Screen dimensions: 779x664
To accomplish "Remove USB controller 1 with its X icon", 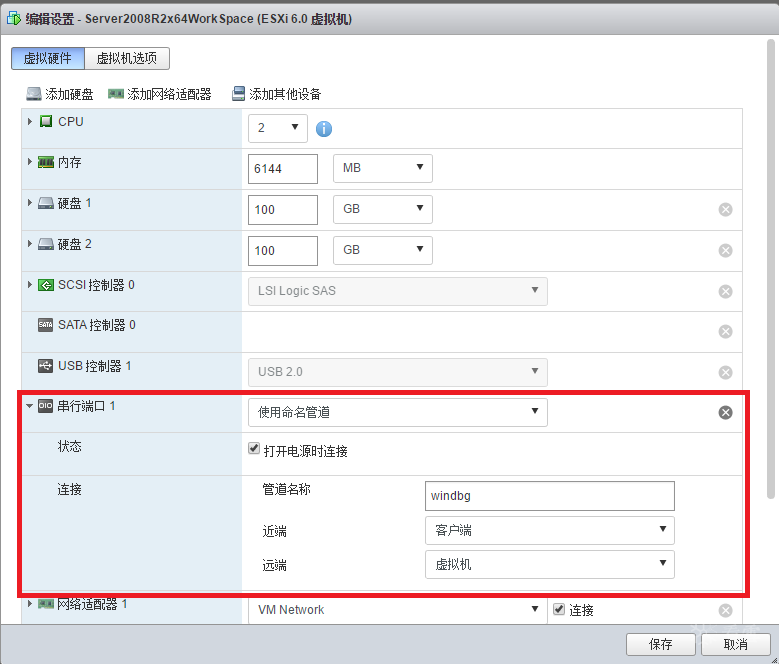I will (x=725, y=372).
